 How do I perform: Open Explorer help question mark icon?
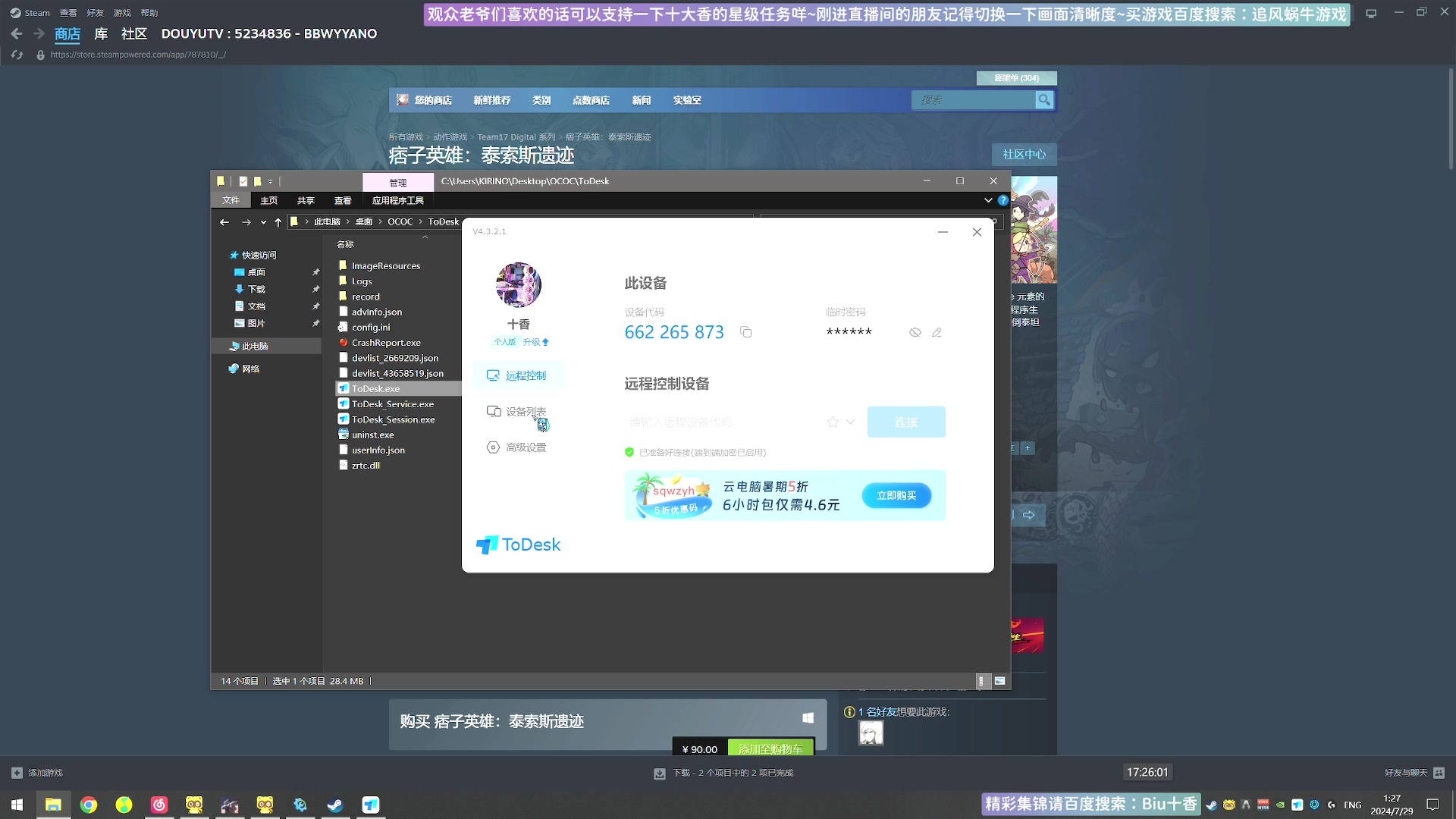tap(1003, 200)
